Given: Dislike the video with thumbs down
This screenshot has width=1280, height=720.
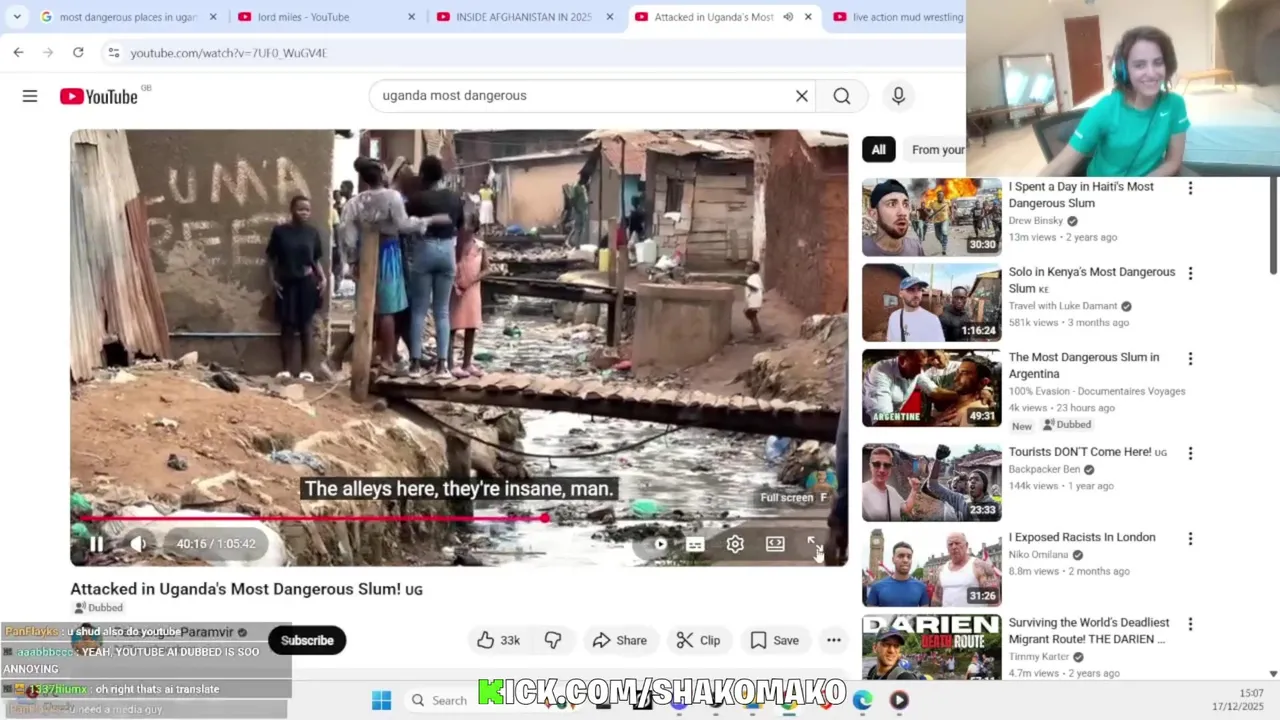Looking at the screenshot, I should click(x=553, y=640).
